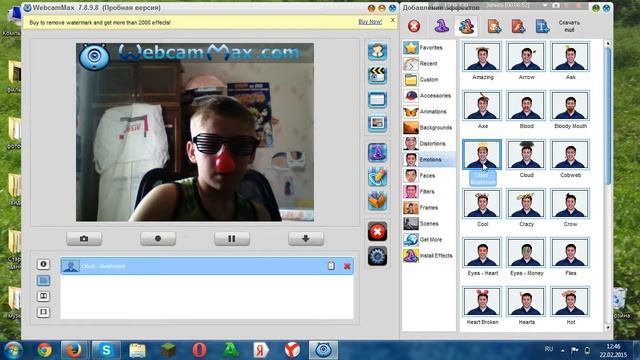Click the red X remove-effects icon

point(377,232)
